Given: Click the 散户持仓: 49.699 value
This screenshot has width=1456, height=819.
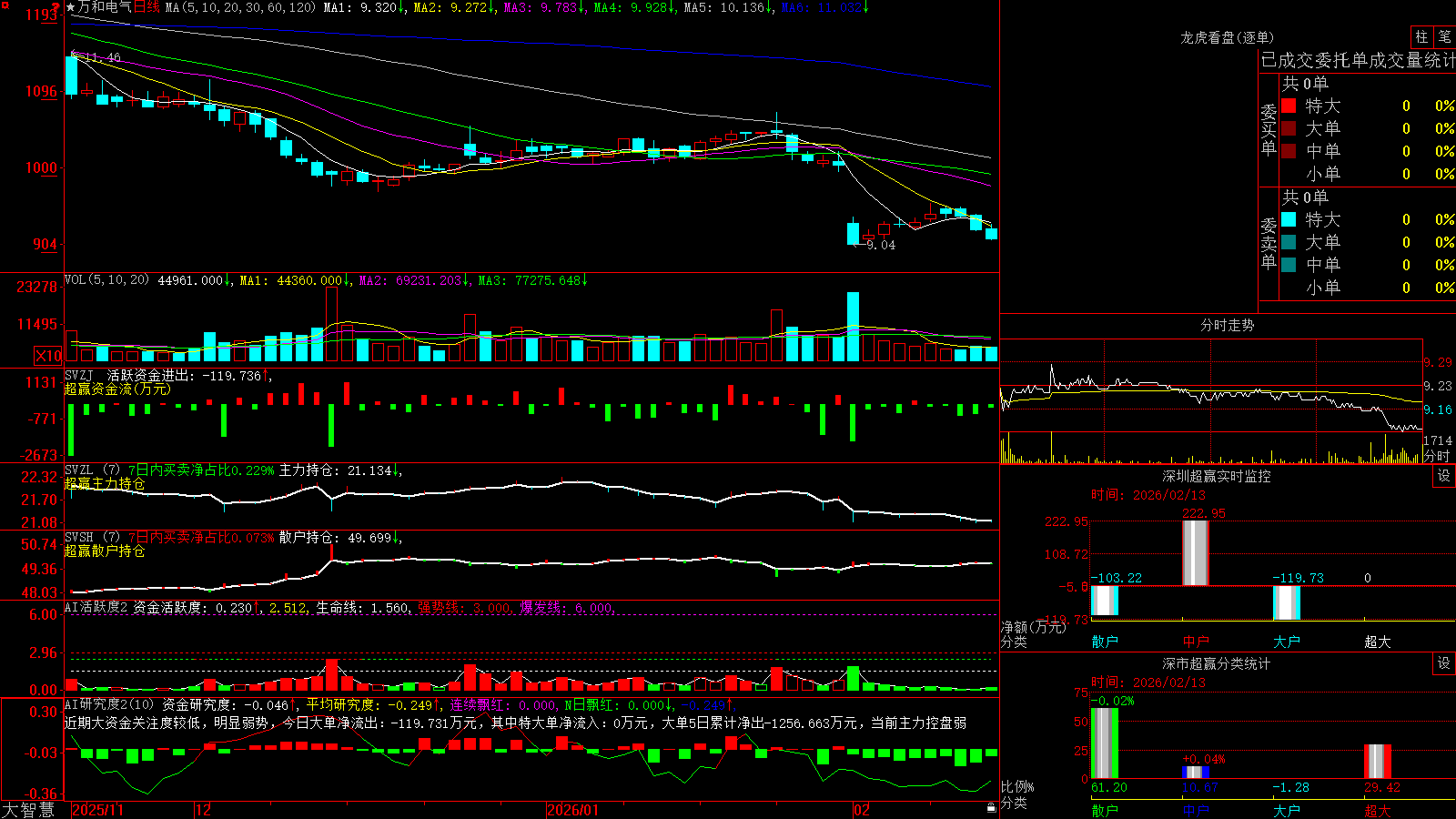Looking at the screenshot, I should (335, 538).
